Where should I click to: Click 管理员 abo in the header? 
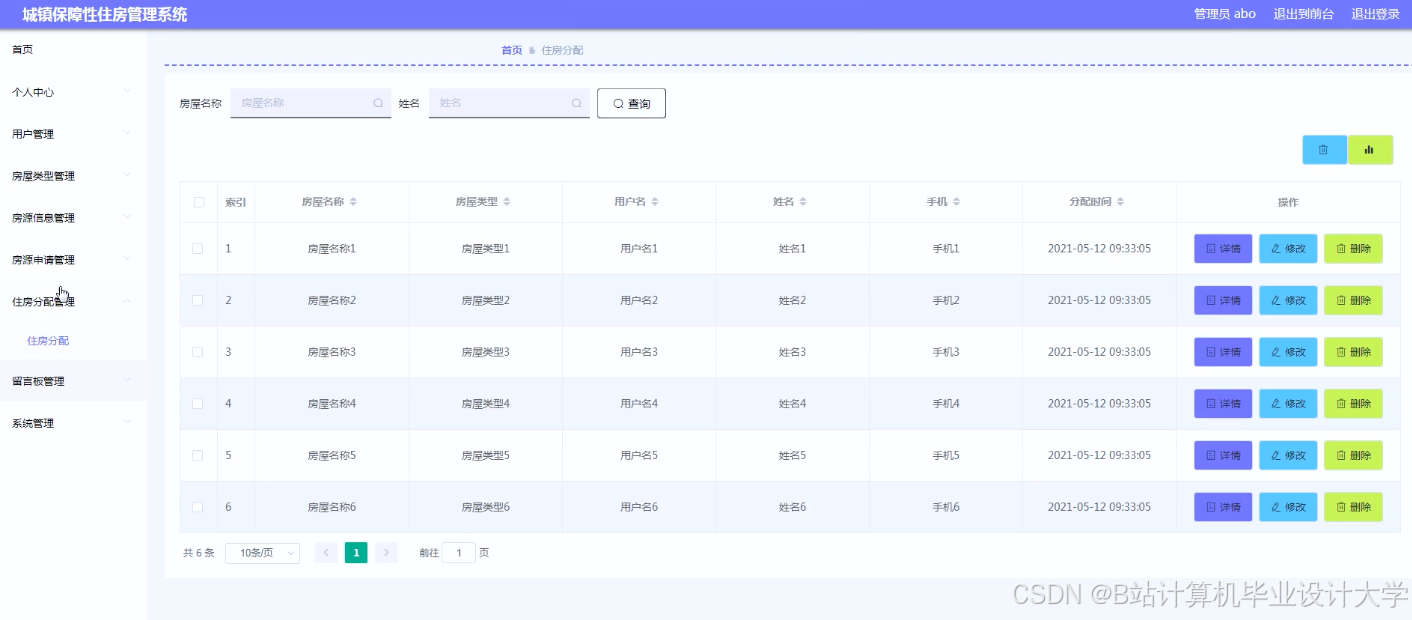pos(1225,14)
